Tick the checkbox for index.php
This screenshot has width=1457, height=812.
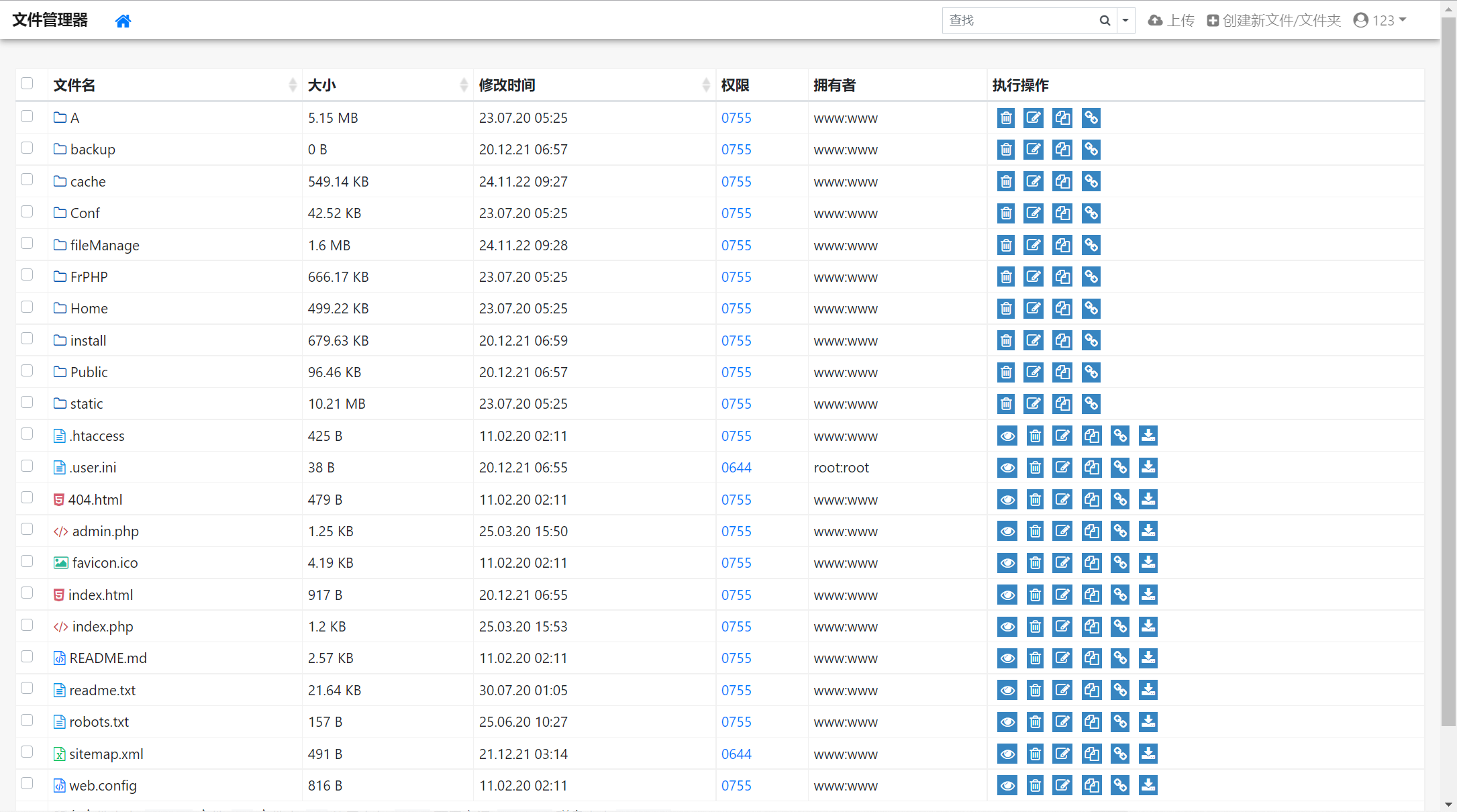(x=27, y=625)
